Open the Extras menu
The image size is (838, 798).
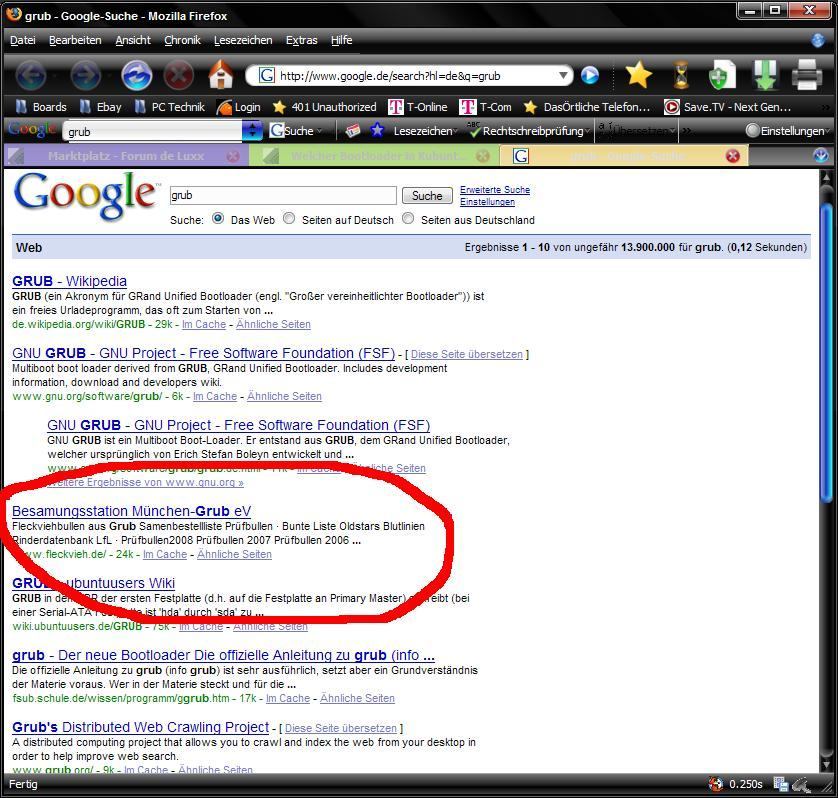point(301,40)
